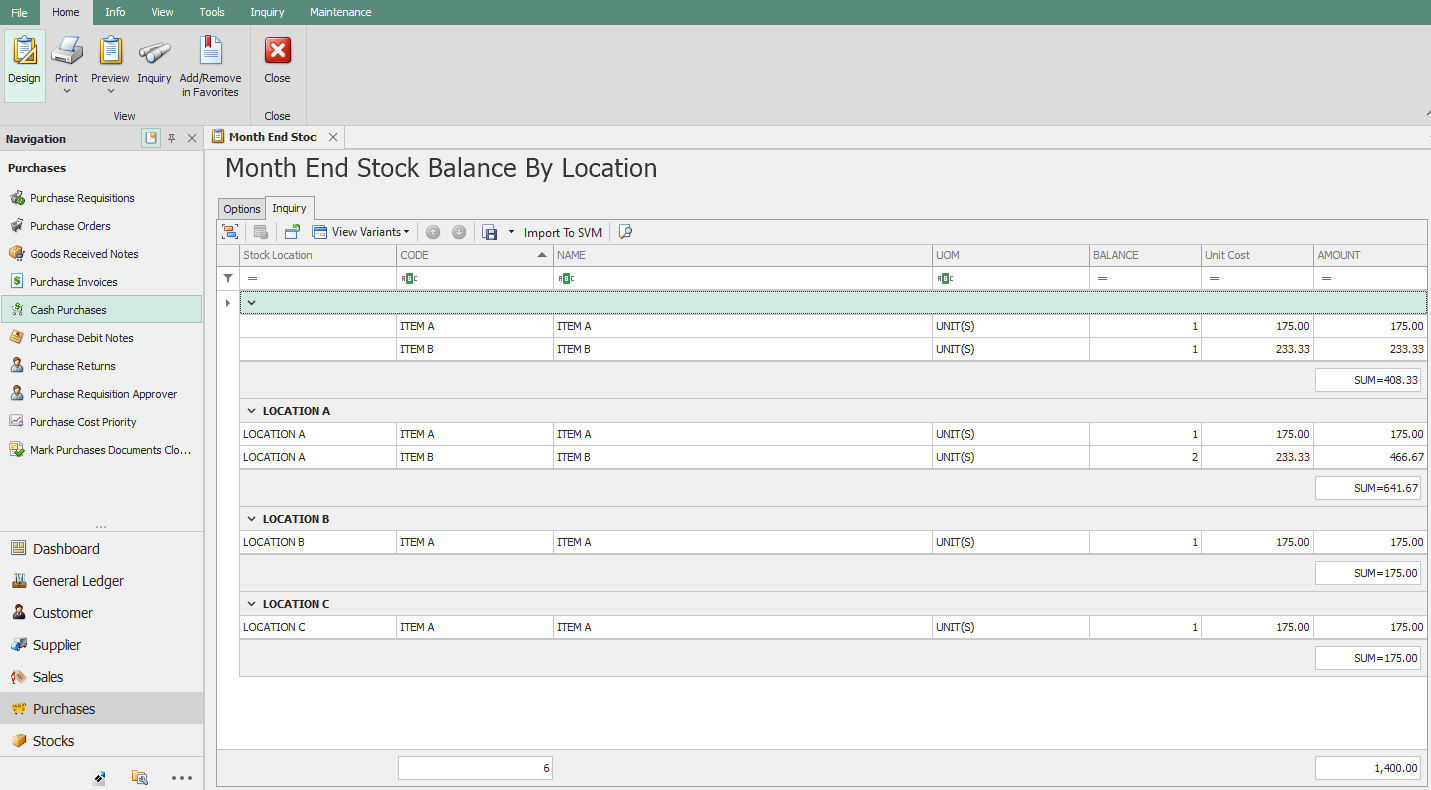
Task: Go to Dashboard module
Action: pos(101,549)
